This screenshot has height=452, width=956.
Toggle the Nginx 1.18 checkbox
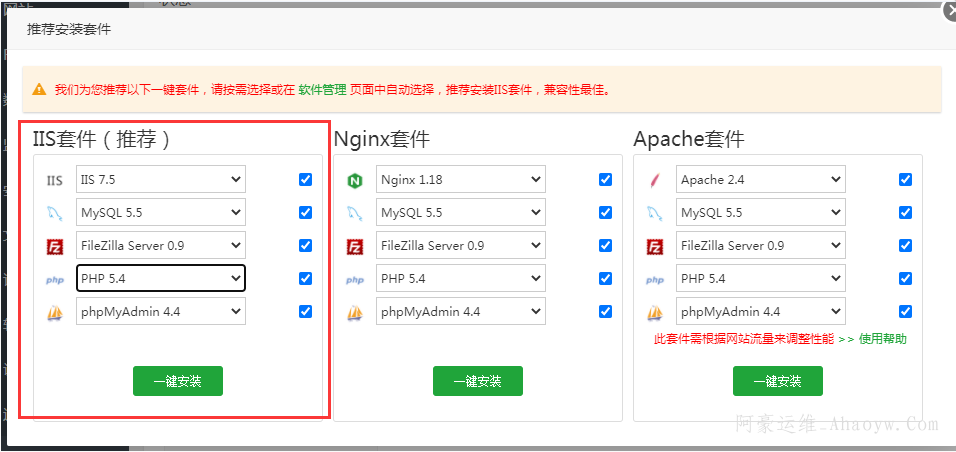pyautogui.click(x=605, y=180)
